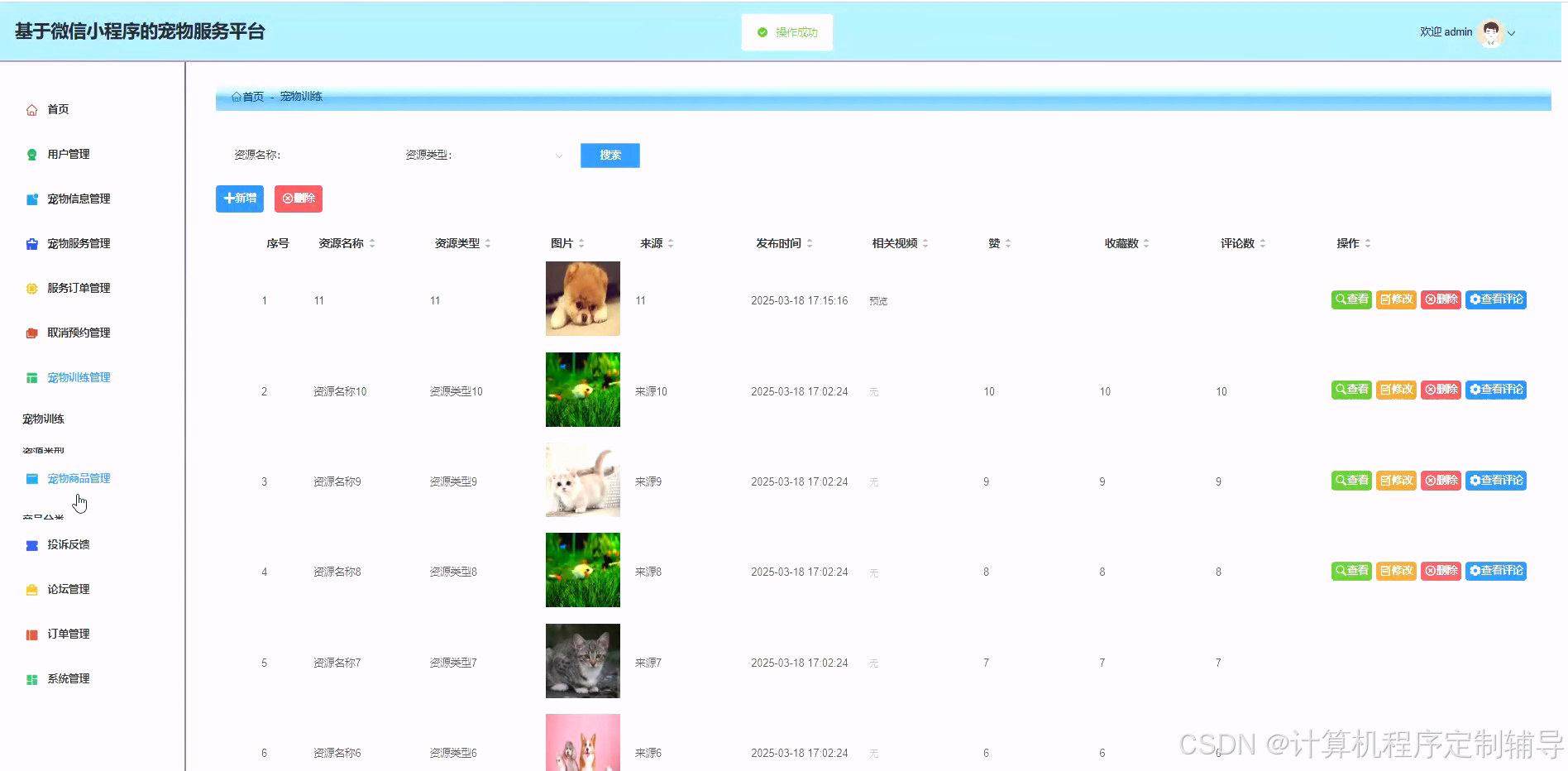Expand the admin account dropdown arrow
Screen dimensions: 1568x771
(1512, 32)
